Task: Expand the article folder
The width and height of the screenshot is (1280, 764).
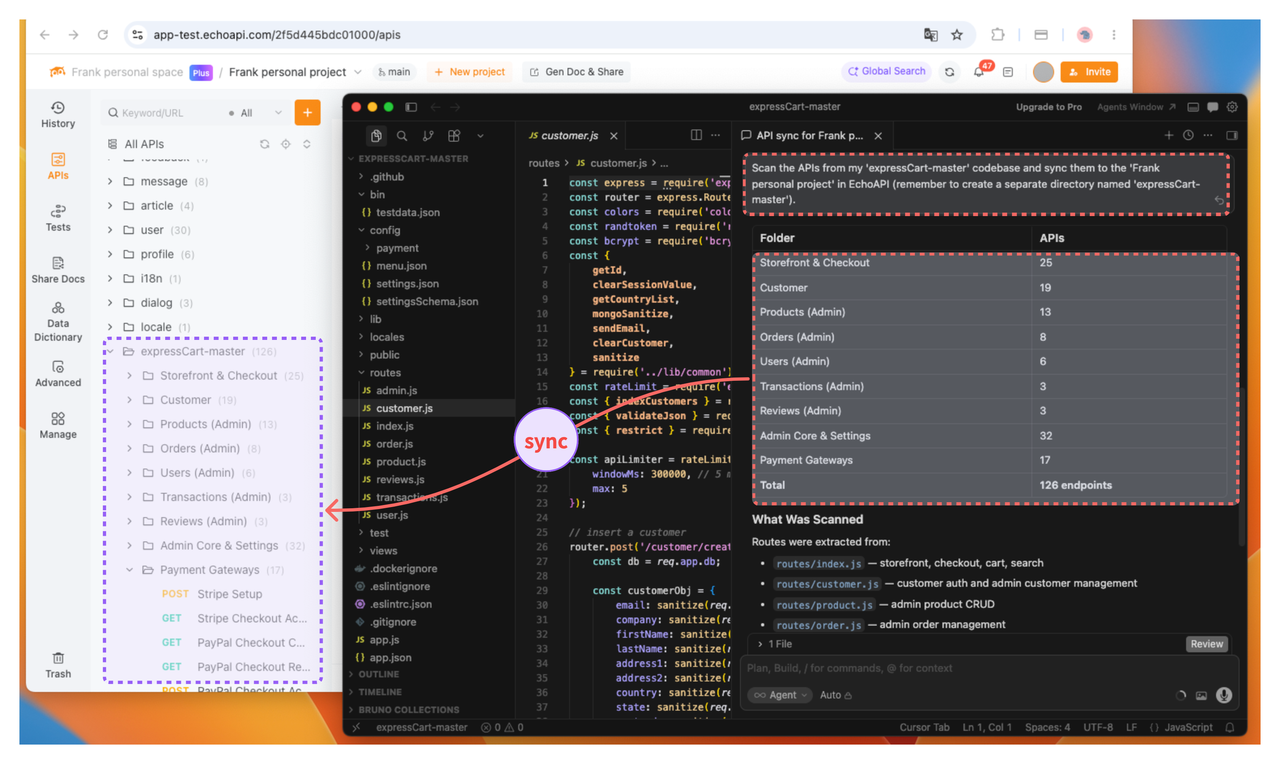Action: click(x=110, y=206)
